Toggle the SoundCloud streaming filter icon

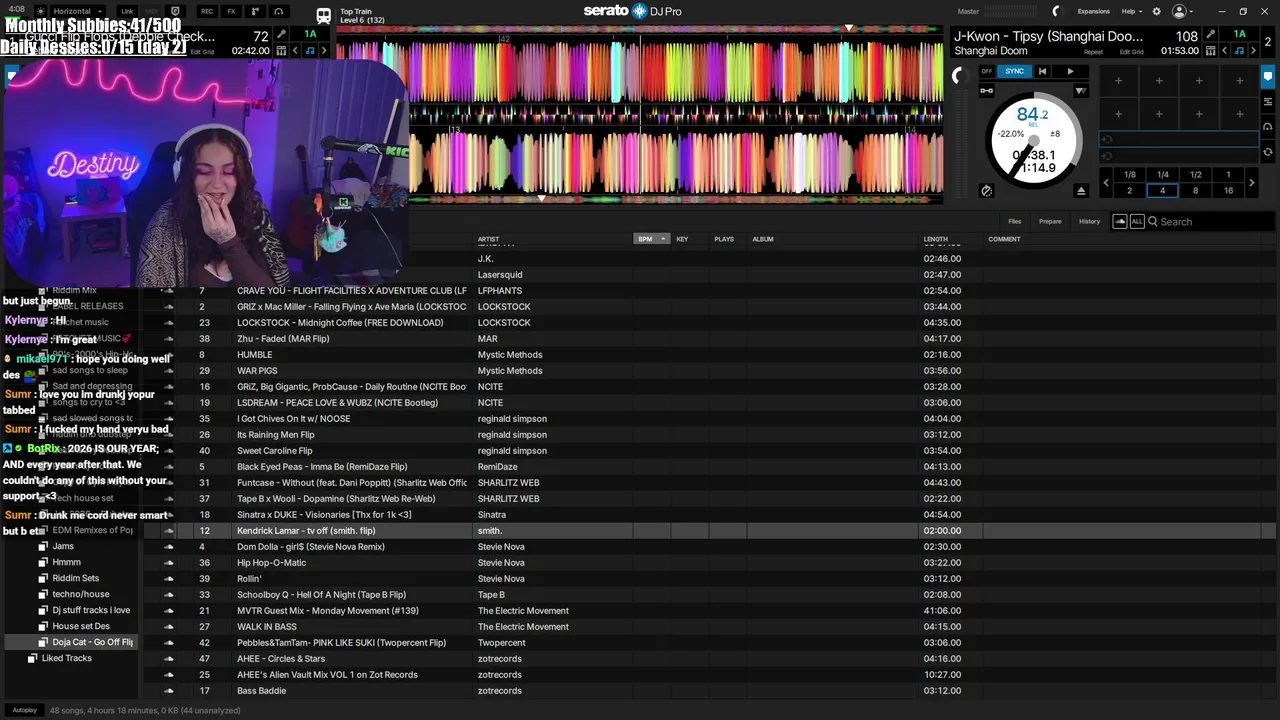[x=1120, y=221]
